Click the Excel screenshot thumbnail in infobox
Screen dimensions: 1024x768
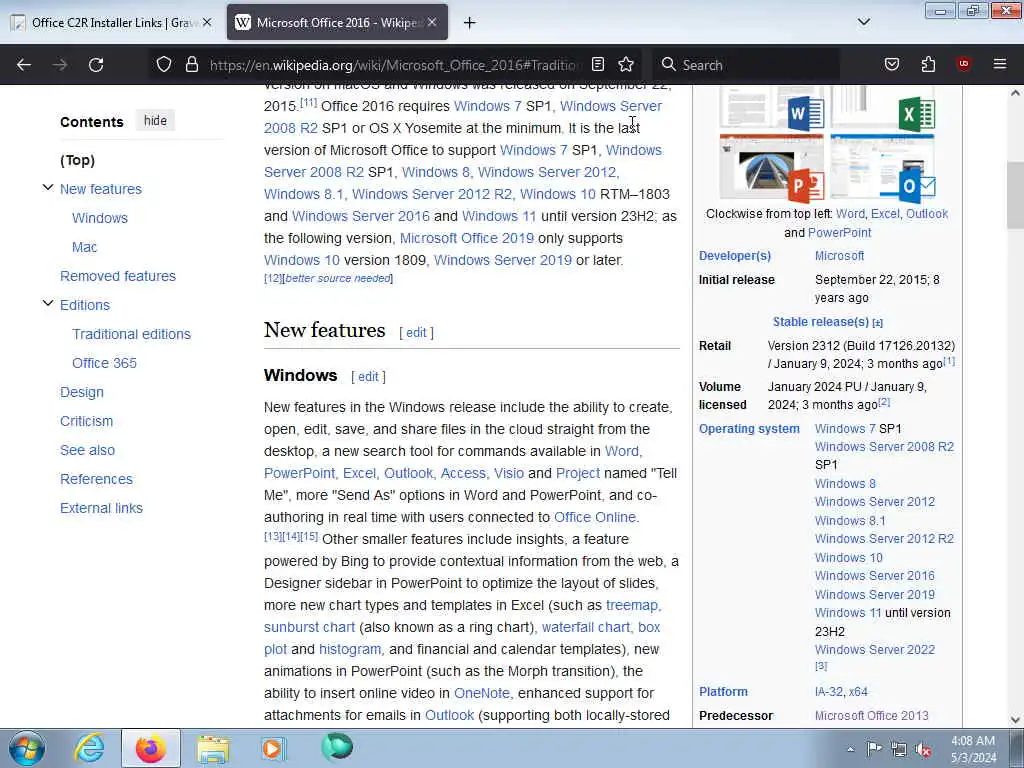882,109
